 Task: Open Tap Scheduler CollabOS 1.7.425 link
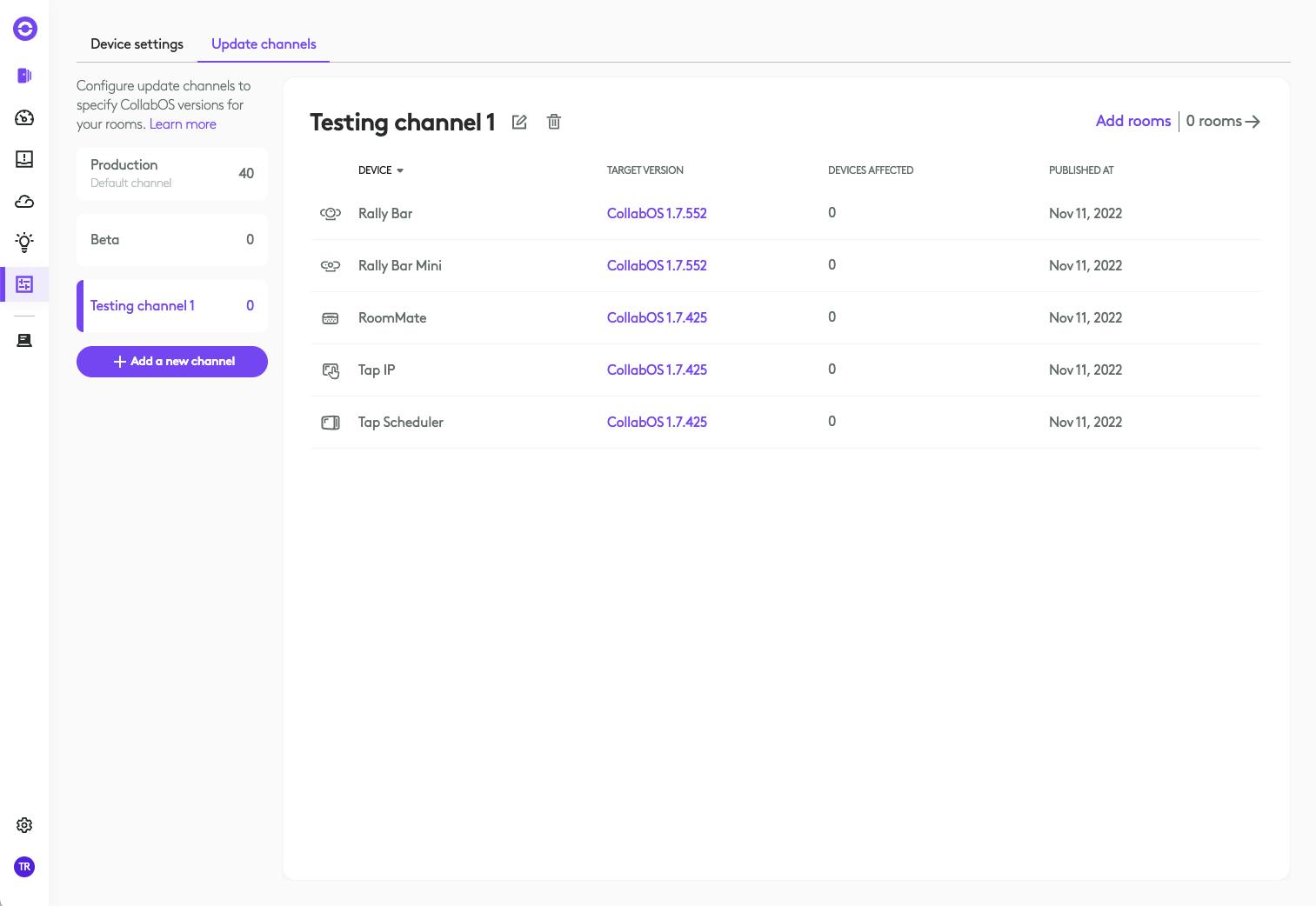(x=657, y=422)
